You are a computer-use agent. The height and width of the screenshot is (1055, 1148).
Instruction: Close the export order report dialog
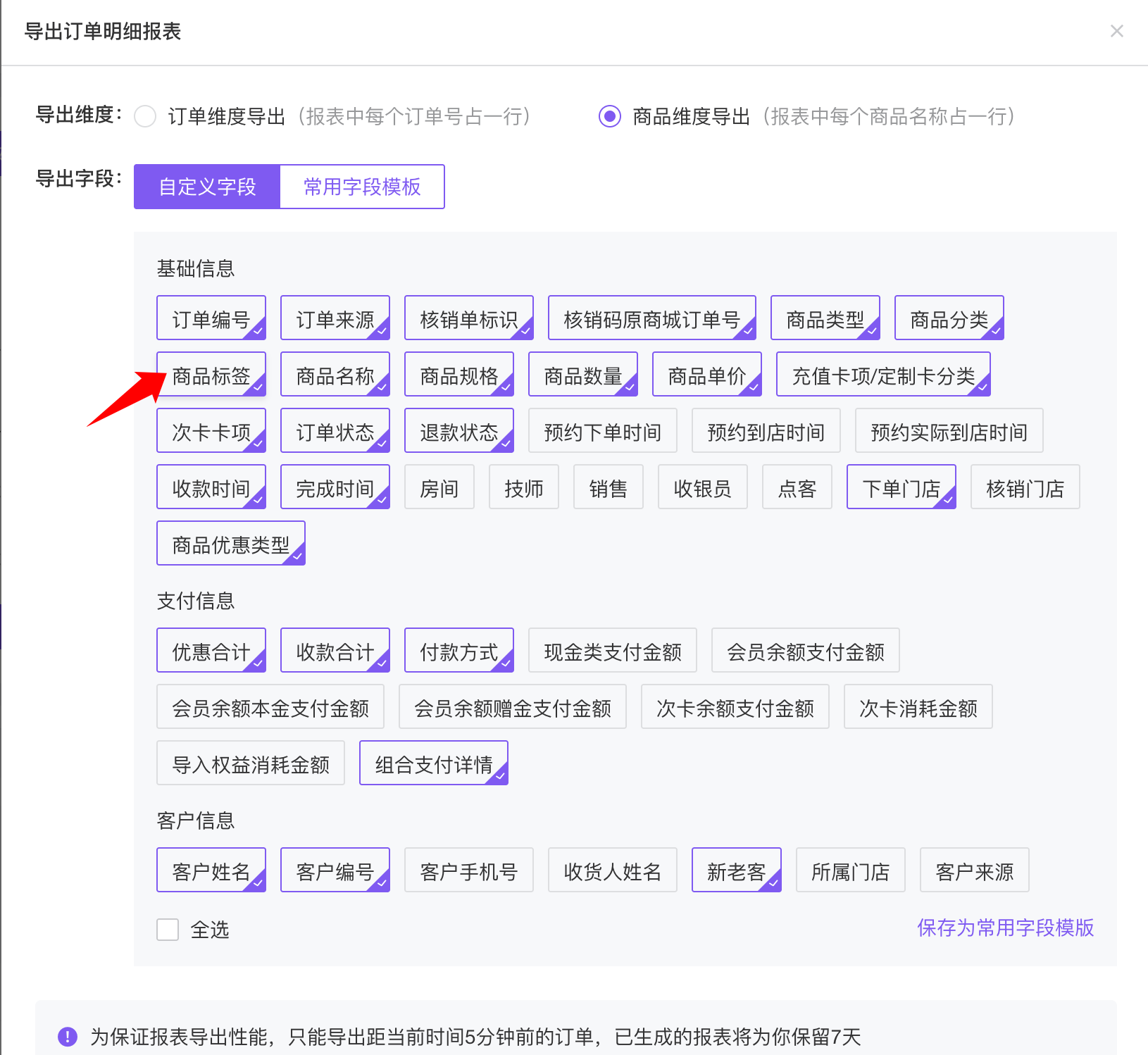click(1116, 31)
